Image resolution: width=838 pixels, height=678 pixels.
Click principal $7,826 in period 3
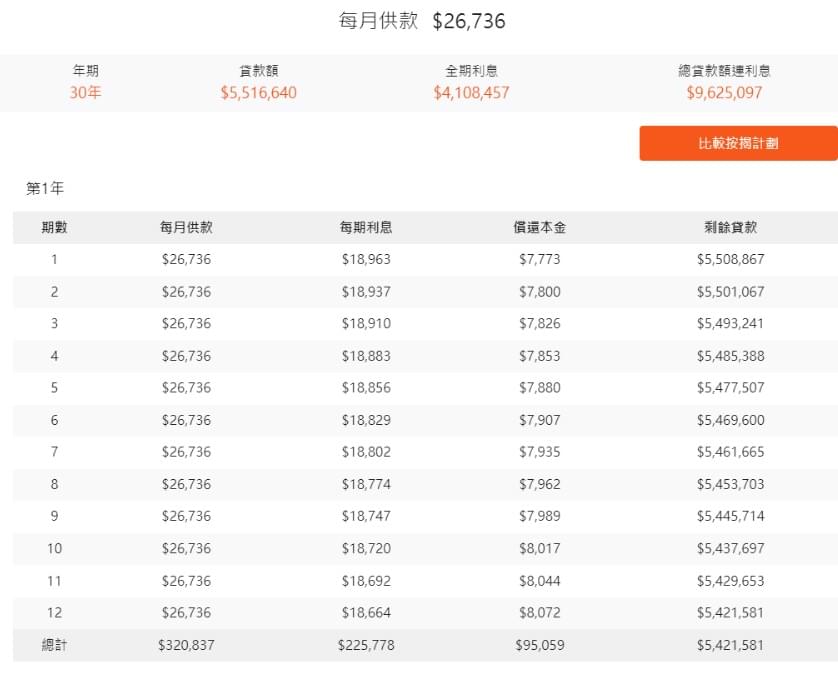(540, 323)
